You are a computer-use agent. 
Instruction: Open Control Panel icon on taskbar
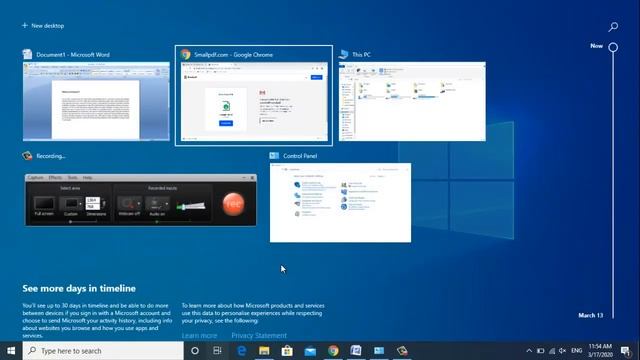pyautogui.click(x=379, y=351)
